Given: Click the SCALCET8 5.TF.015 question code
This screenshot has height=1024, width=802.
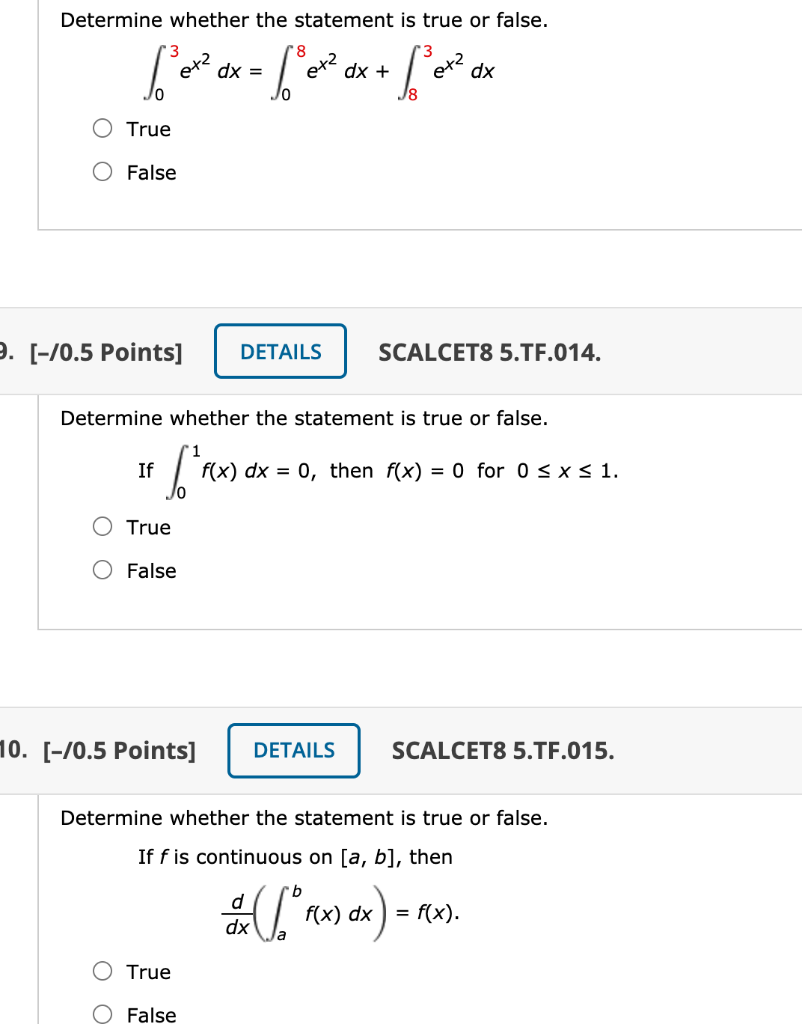Looking at the screenshot, I should pos(503,751).
